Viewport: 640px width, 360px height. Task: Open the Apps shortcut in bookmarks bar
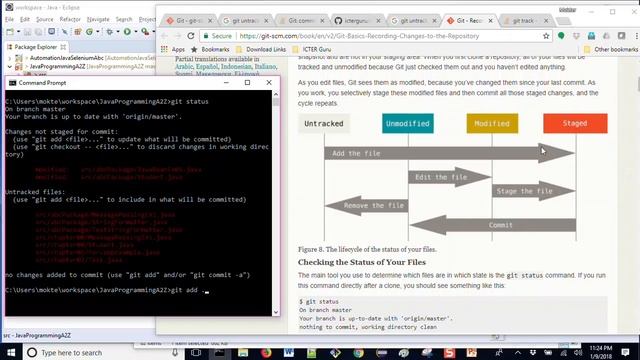click(173, 49)
